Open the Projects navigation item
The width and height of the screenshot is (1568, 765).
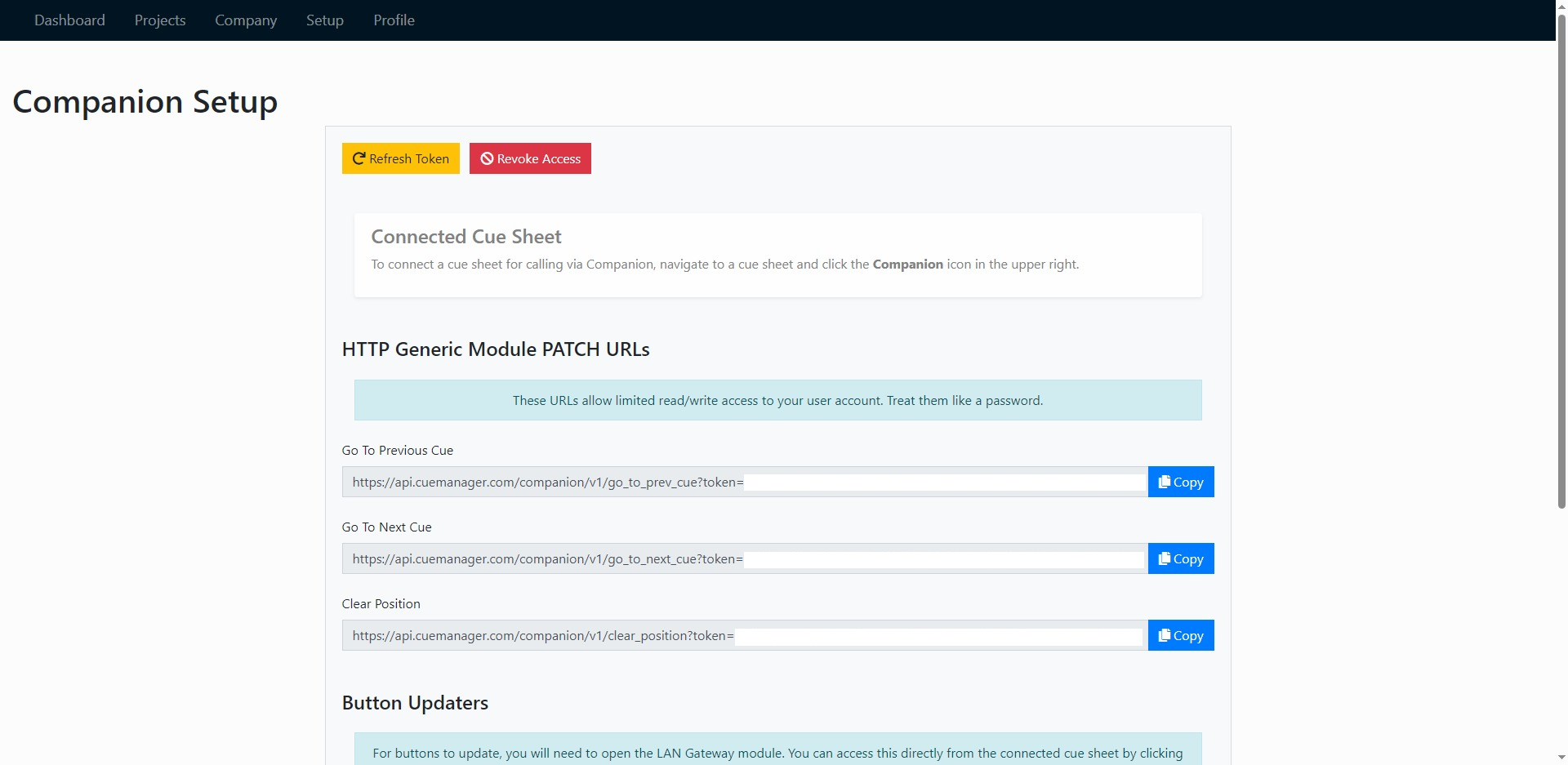pos(159,20)
